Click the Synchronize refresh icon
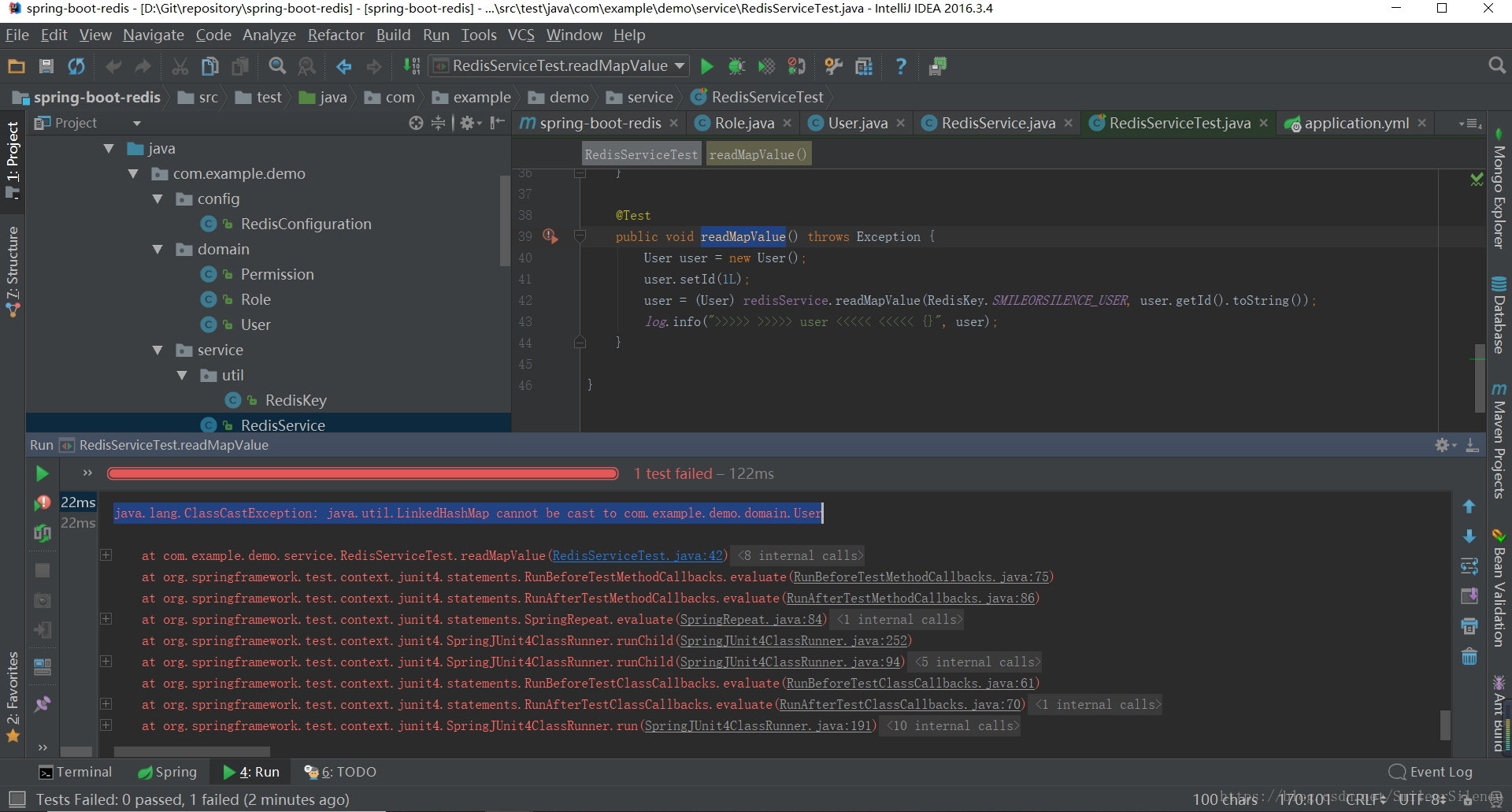The image size is (1512, 812). 76,67
